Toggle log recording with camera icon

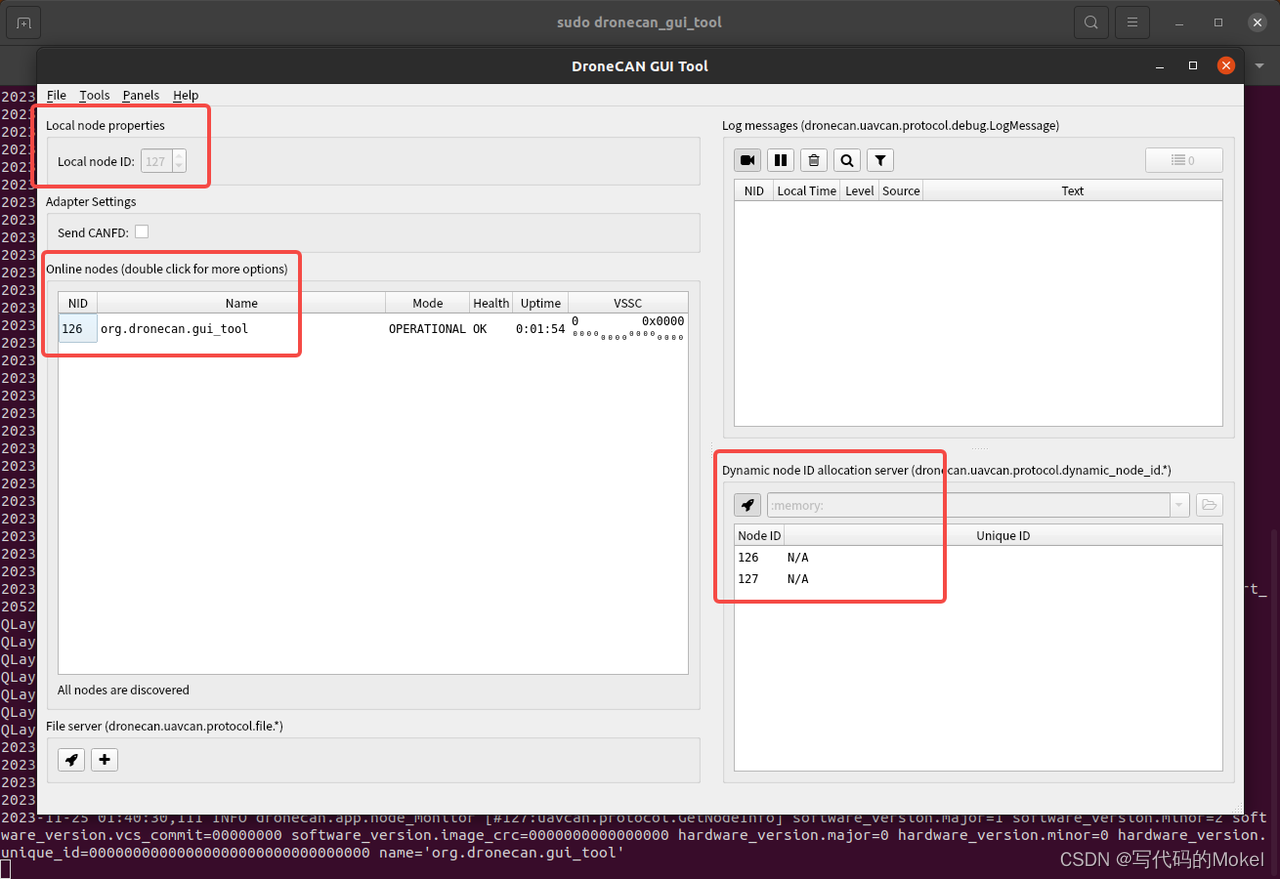[747, 159]
